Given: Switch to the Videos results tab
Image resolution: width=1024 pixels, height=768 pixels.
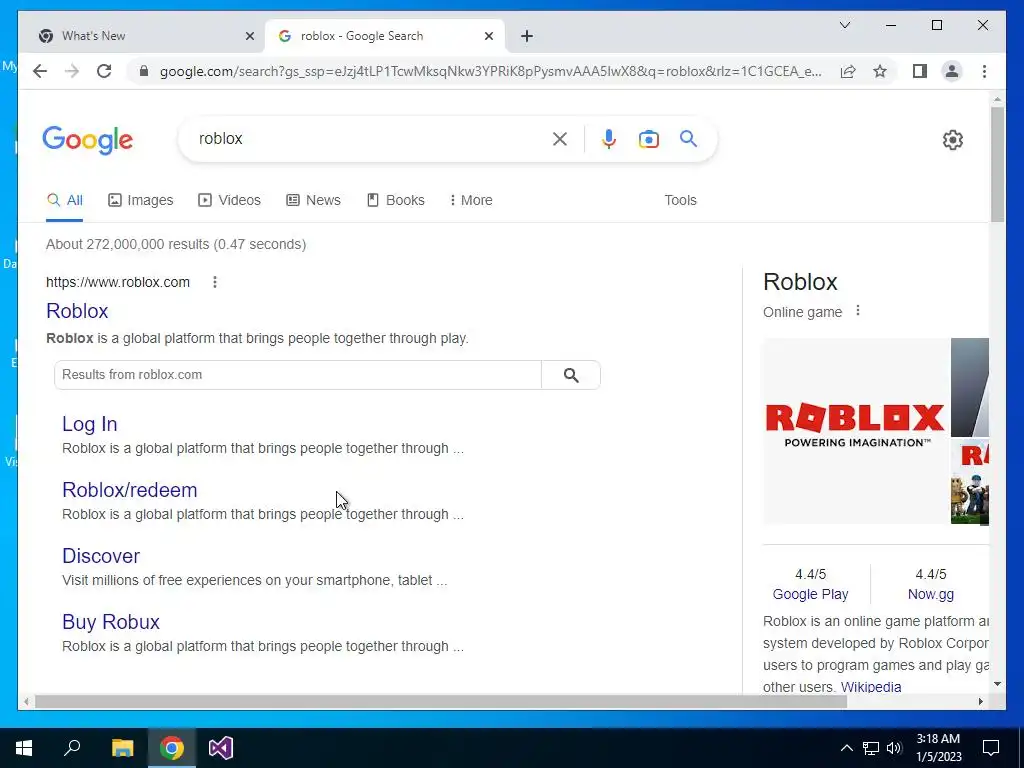Looking at the screenshot, I should point(229,200).
